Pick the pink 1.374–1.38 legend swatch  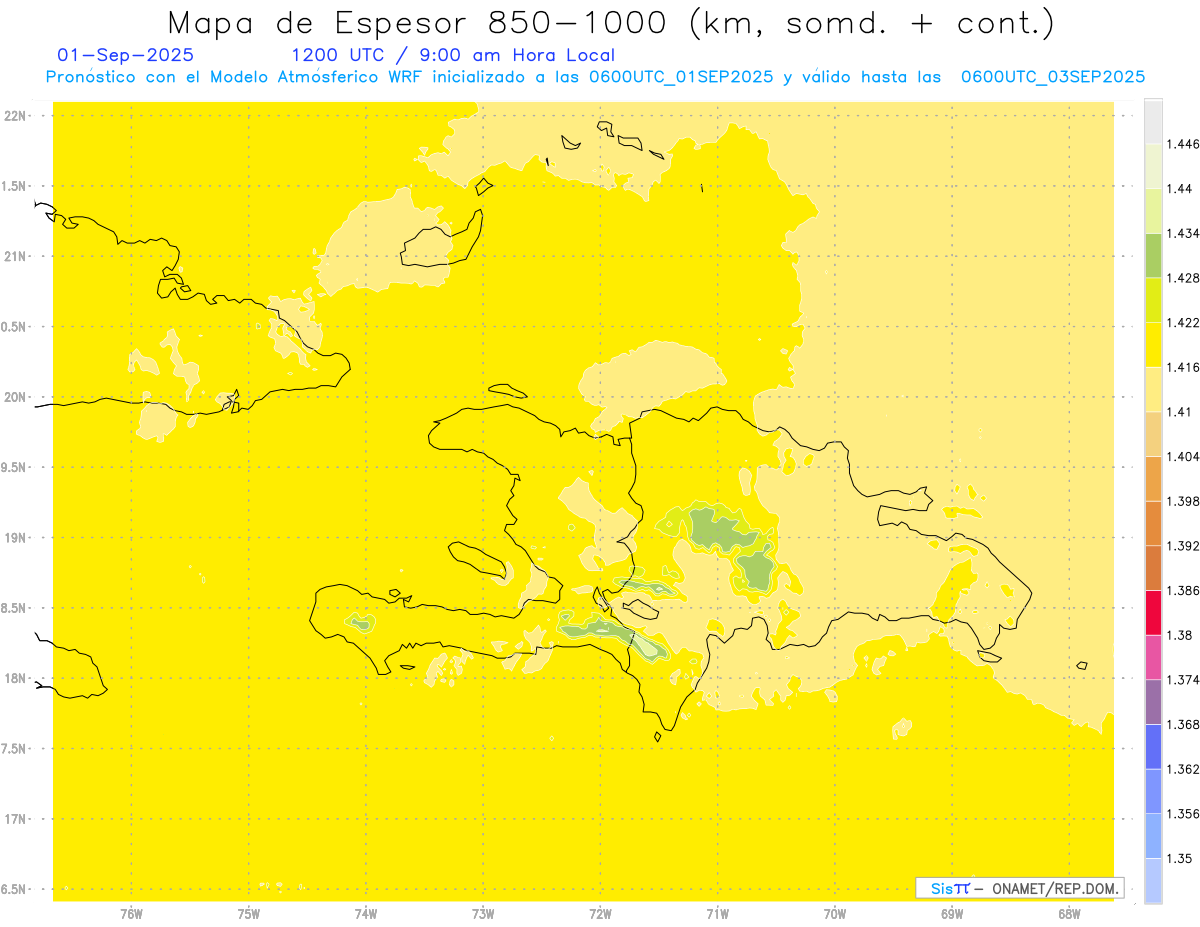(1153, 657)
